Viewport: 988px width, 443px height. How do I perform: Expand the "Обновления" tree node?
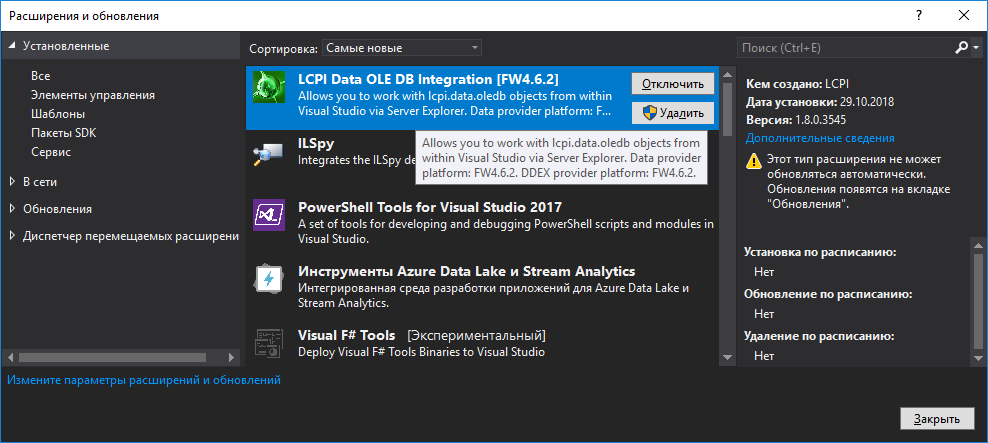13,209
